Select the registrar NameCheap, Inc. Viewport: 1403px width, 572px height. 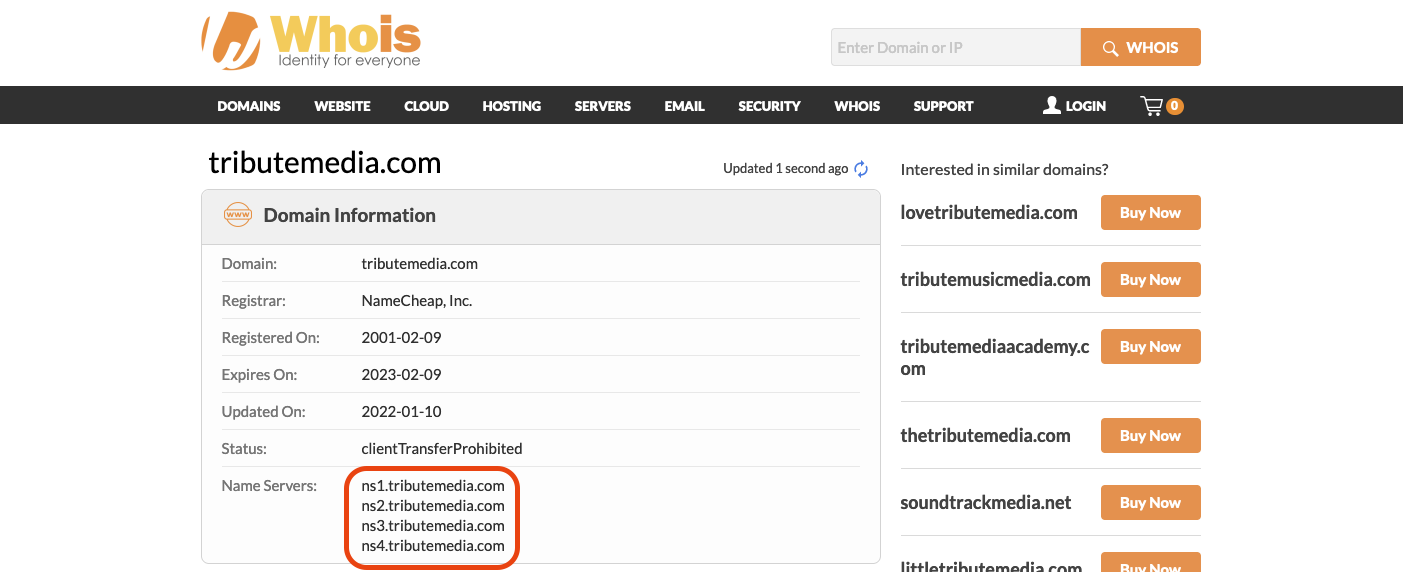[416, 300]
